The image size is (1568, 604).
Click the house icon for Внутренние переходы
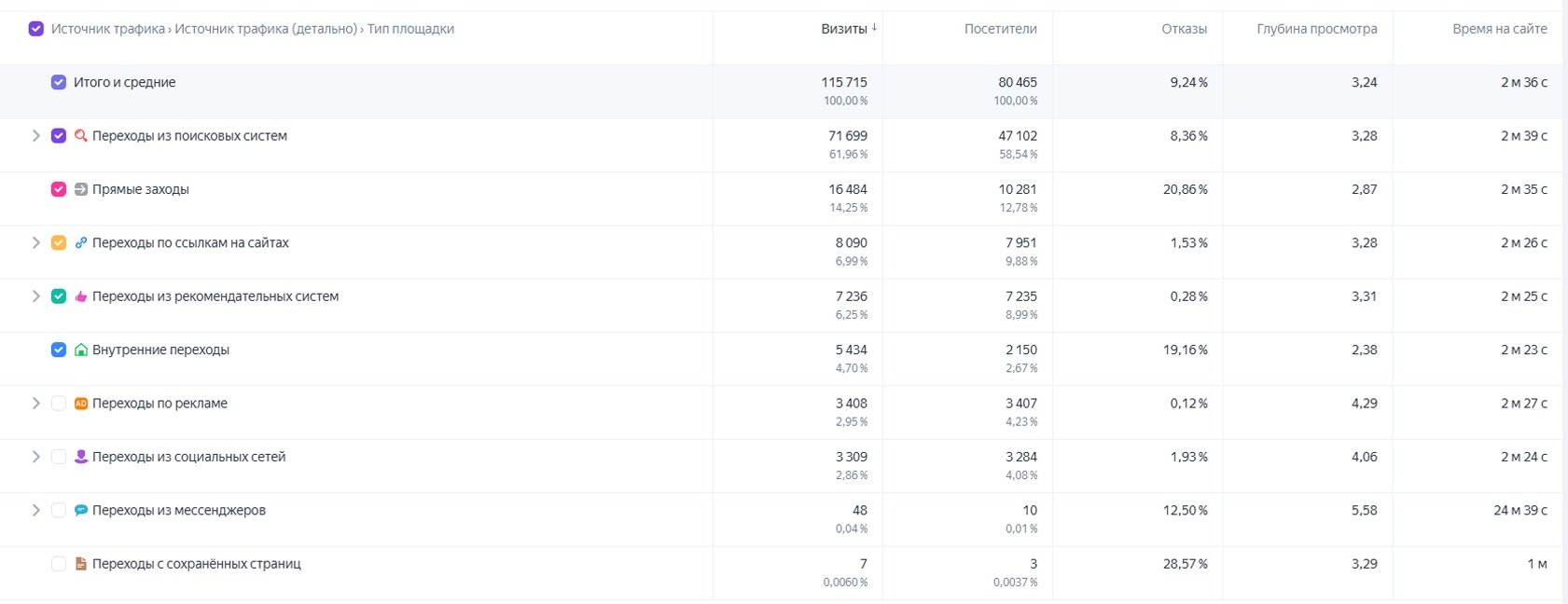(x=81, y=350)
